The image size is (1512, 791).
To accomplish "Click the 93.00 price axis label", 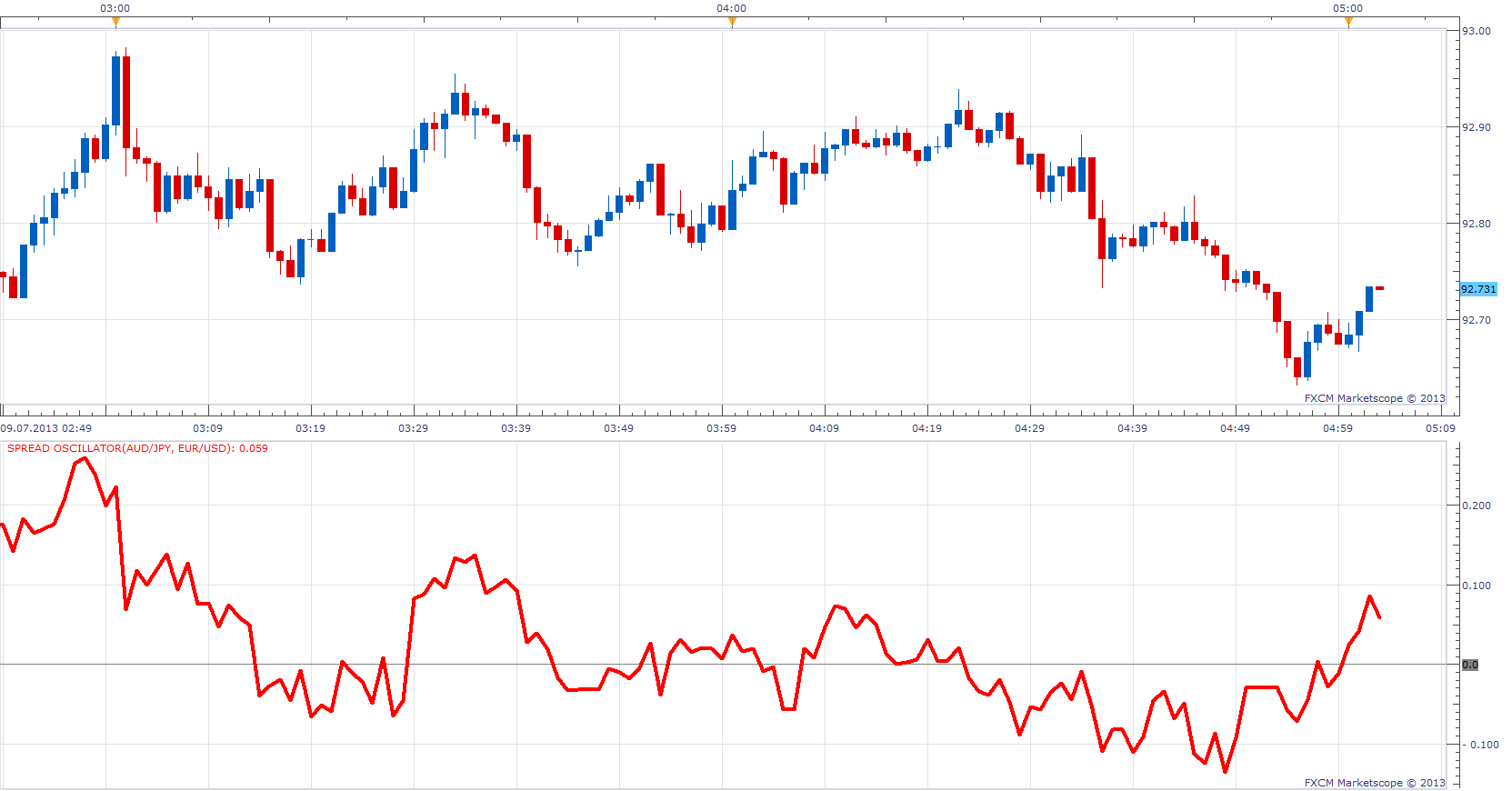I will coord(1477,31).
